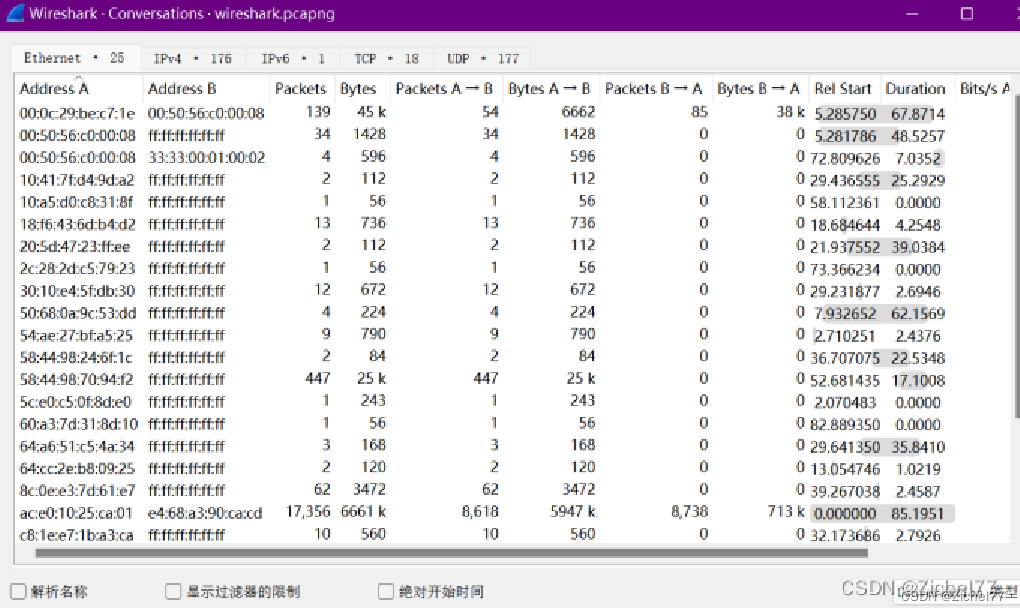Switch to the UDP conversations tab
Image resolution: width=1020 pixels, height=611 pixels.
pos(483,59)
